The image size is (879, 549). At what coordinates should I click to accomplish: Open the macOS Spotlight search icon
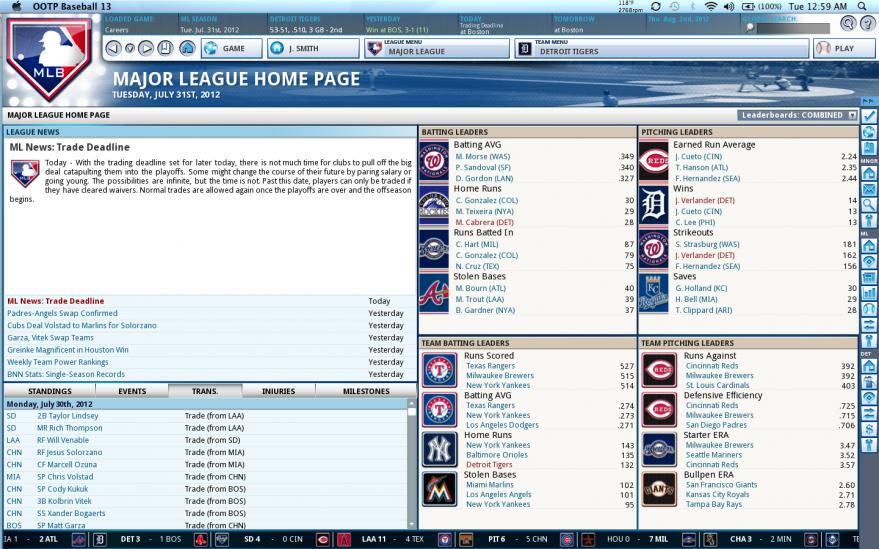[x=862, y=6]
